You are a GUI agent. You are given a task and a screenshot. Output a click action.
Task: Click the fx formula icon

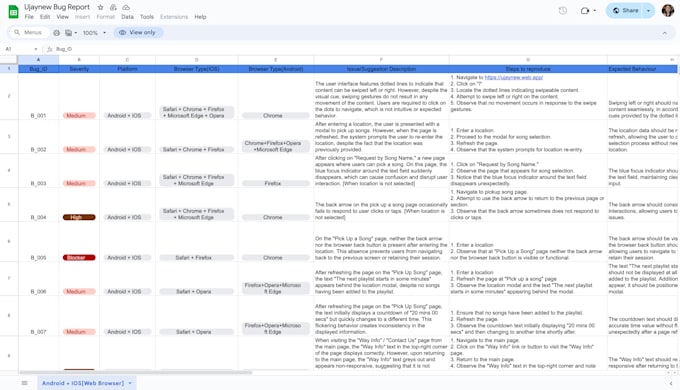click(x=49, y=49)
